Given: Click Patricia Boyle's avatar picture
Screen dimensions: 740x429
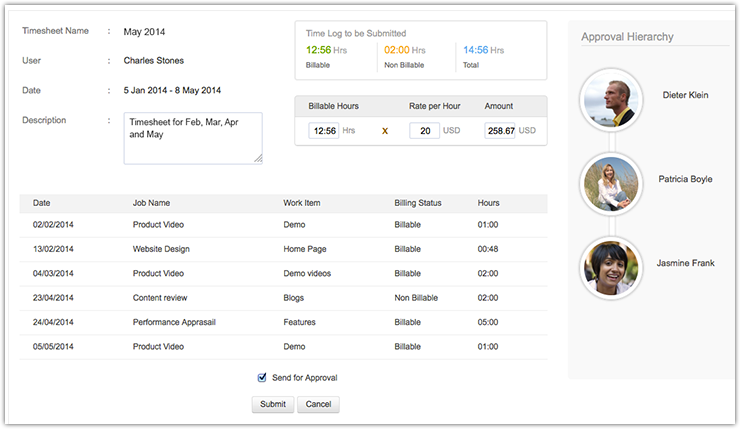Looking at the screenshot, I should 610,183.
